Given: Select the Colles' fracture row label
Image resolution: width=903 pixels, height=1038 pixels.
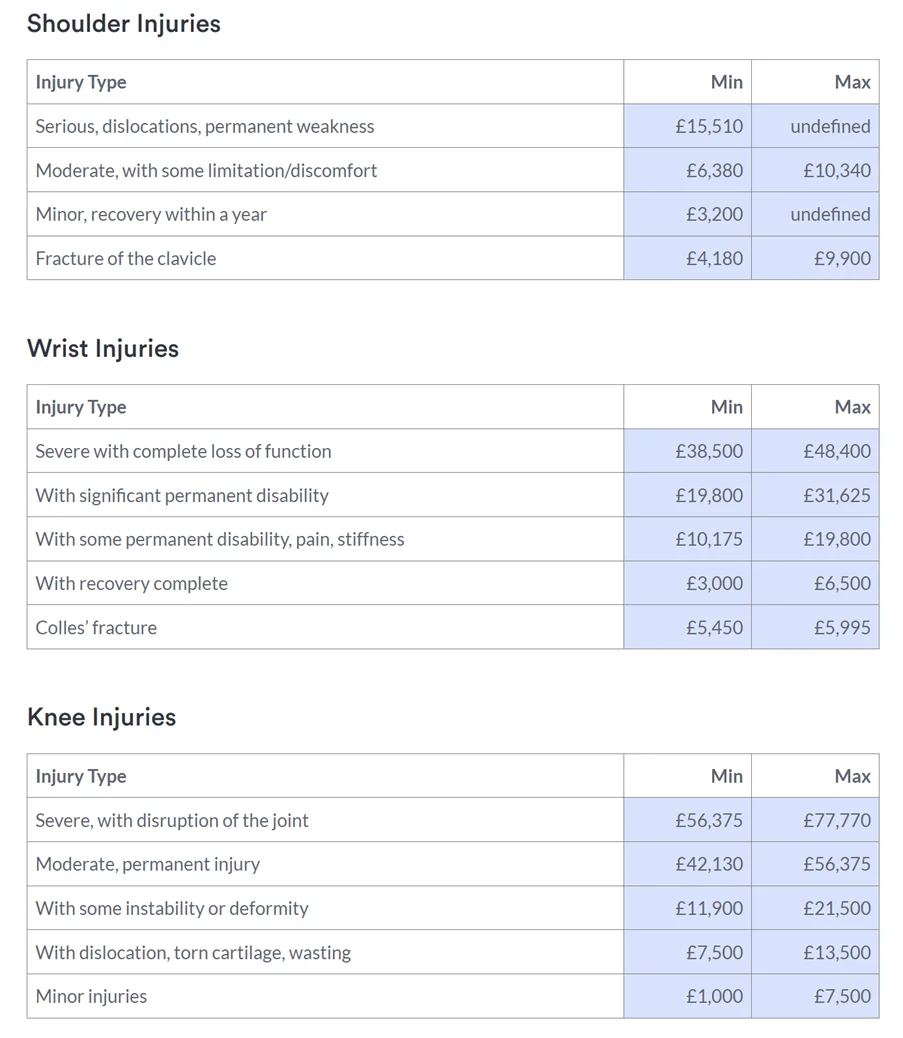Looking at the screenshot, I should click(96, 628).
